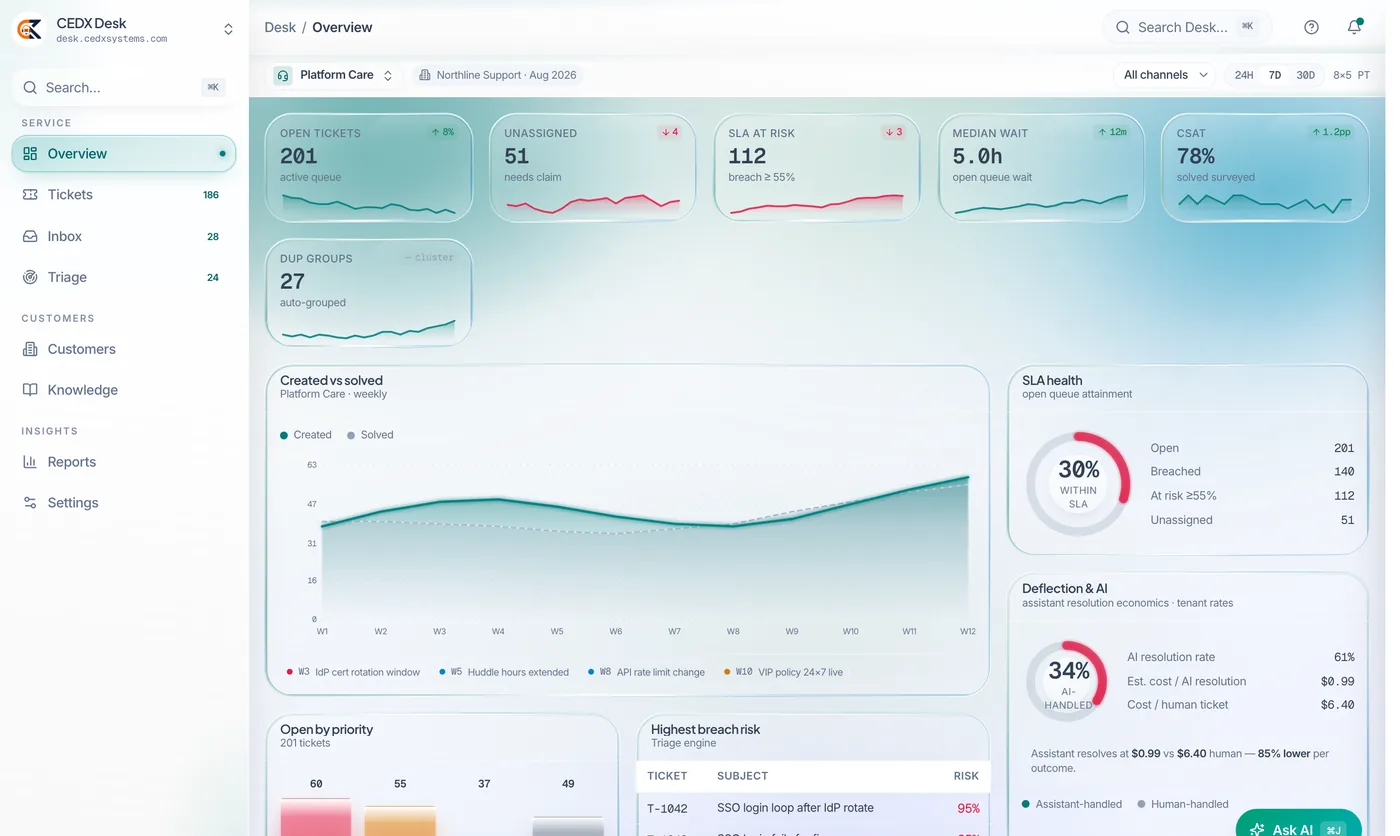
Task: Open the Platform Care queue dropdown
Action: coord(333,75)
